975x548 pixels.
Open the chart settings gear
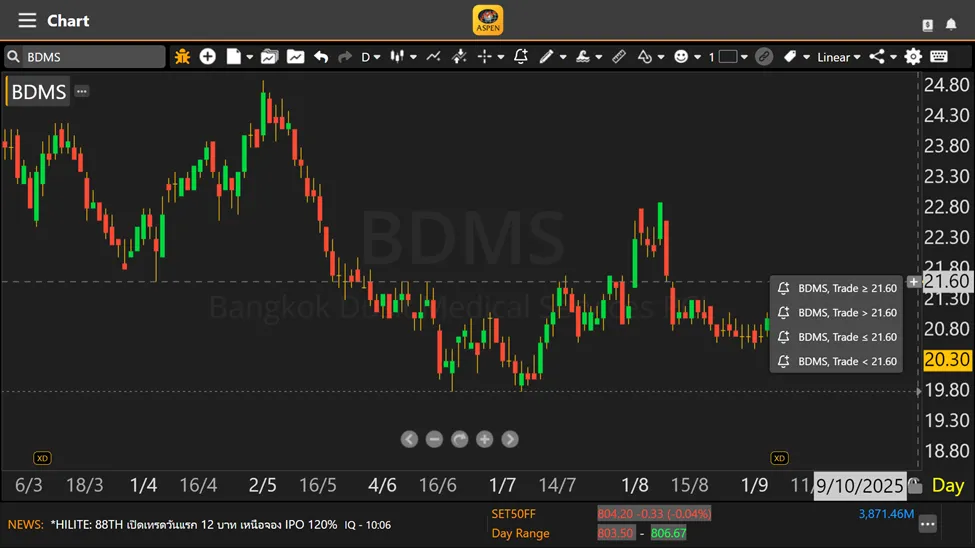[x=912, y=57]
